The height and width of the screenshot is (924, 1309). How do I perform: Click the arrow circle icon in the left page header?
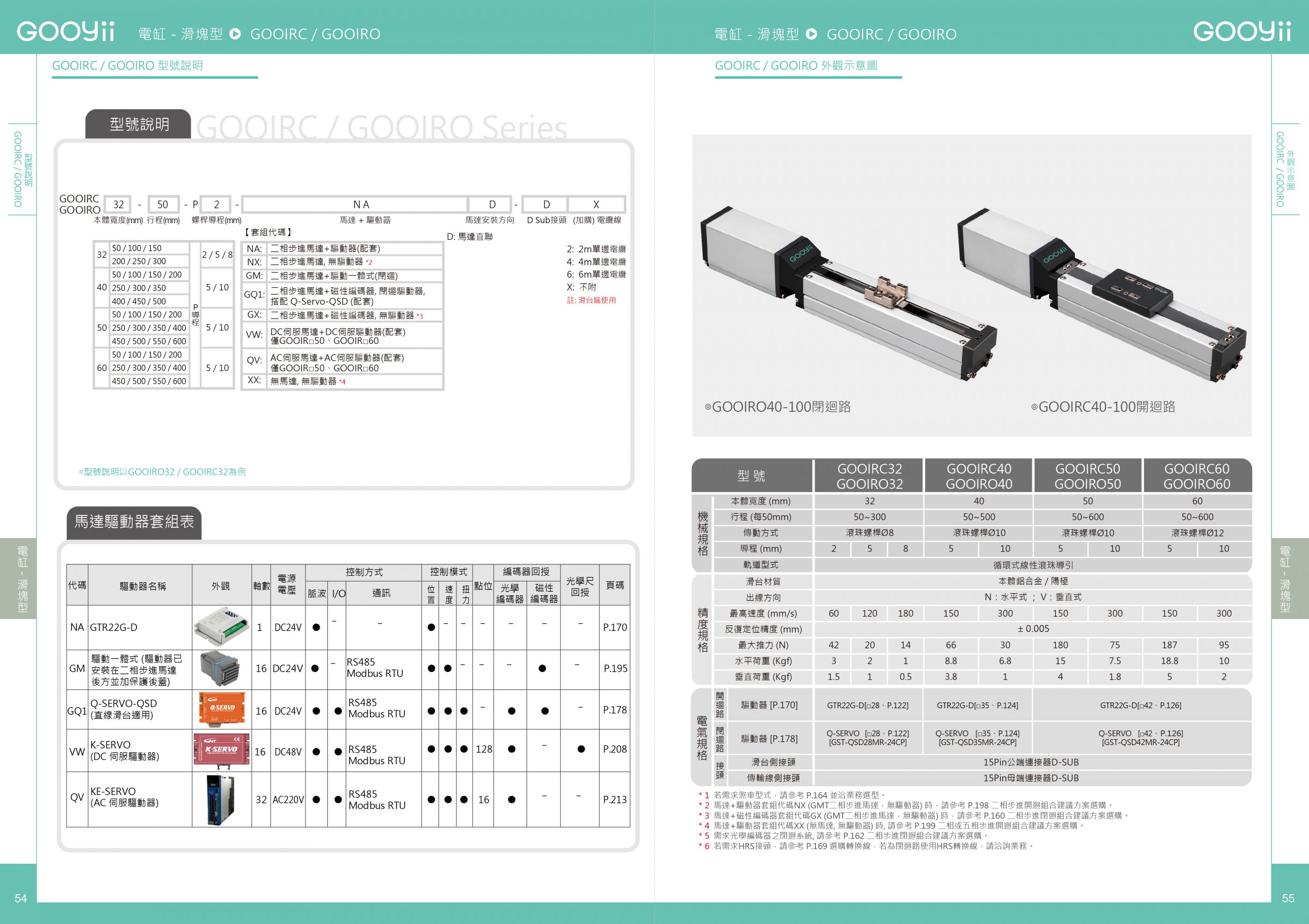coord(235,34)
